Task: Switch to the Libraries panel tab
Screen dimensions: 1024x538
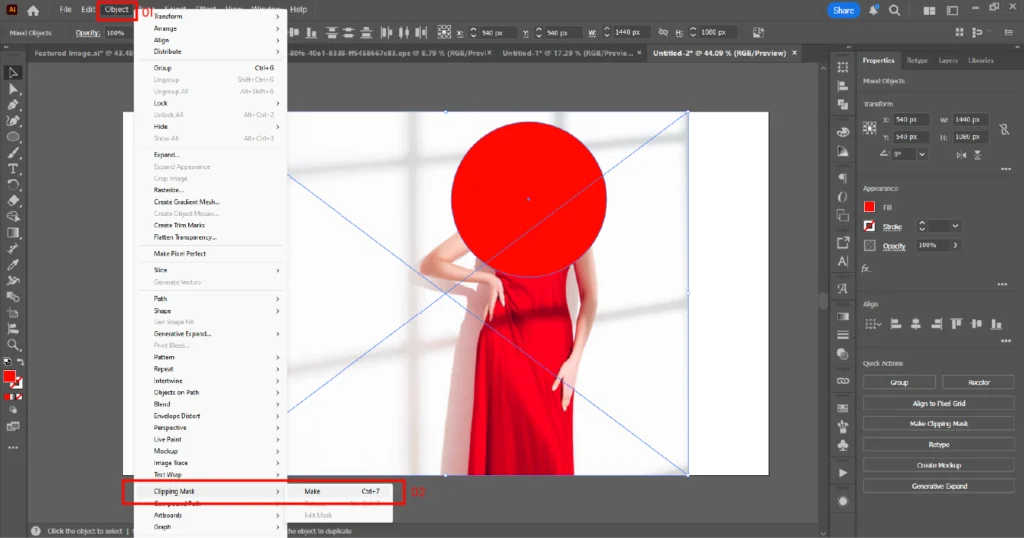Action: (x=980, y=60)
